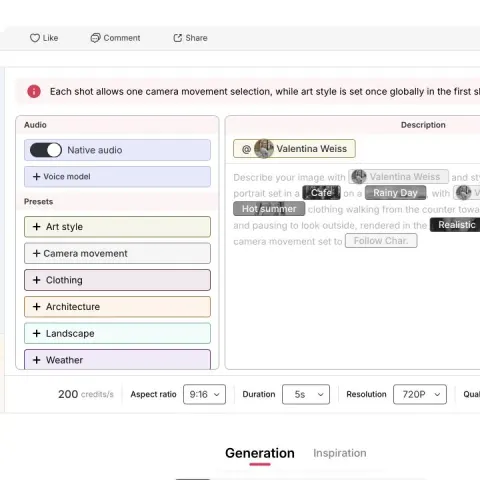480x480 pixels.
Task: Click the camera movement notice text
Action: [x=265, y=92]
